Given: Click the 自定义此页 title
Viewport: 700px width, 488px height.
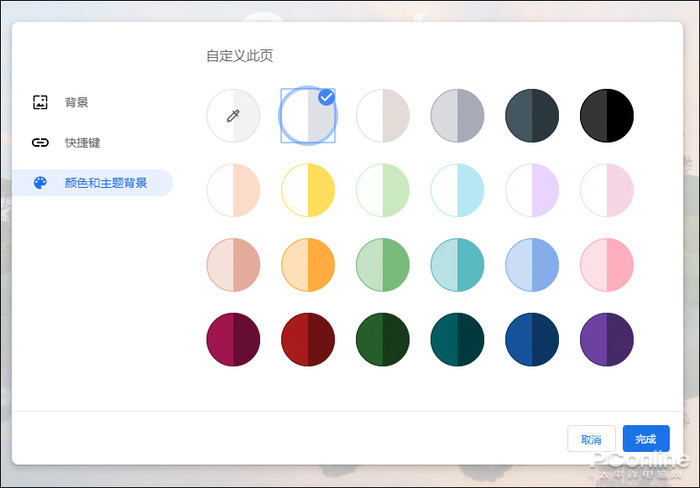Looking at the screenshot, I should click(x=240, y=56).
